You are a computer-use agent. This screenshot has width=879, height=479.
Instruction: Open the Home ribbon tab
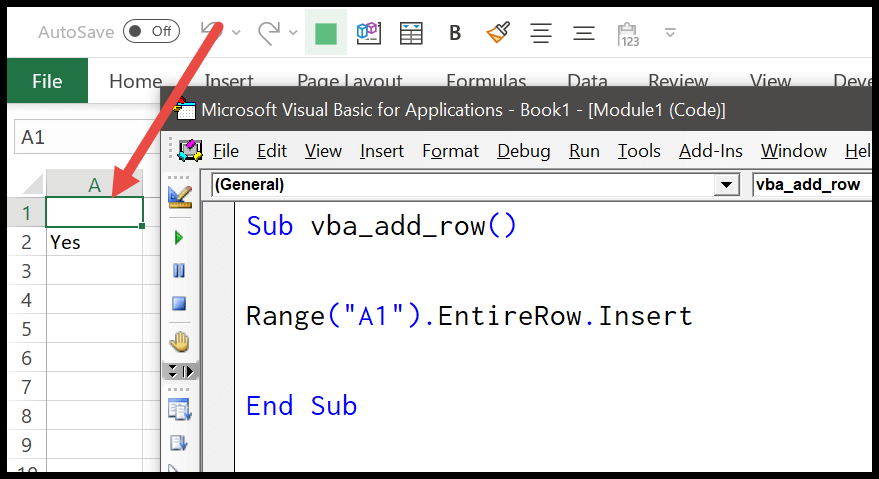(x=135, y=82)
